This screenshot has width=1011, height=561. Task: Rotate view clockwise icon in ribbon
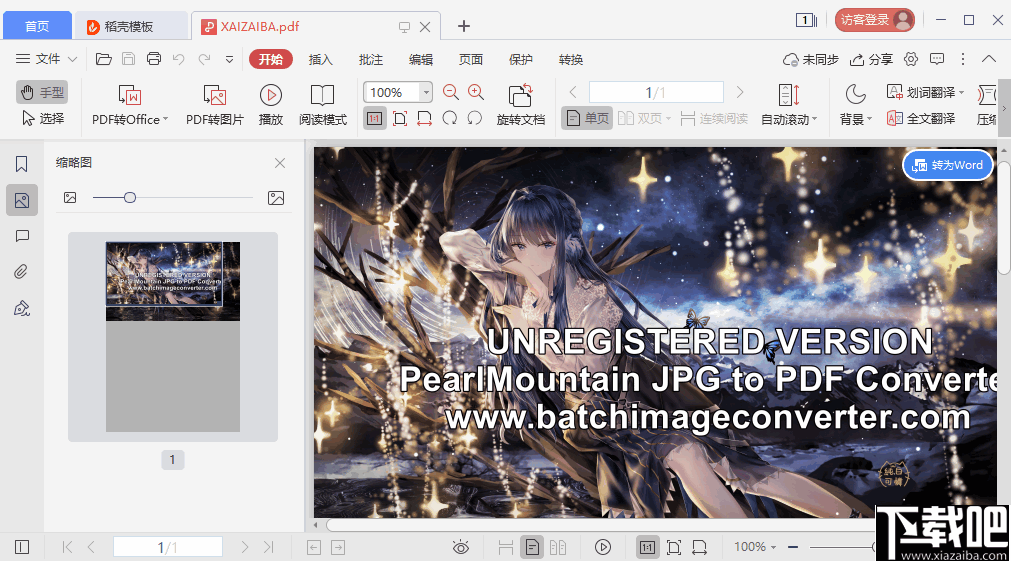(449, 119)
